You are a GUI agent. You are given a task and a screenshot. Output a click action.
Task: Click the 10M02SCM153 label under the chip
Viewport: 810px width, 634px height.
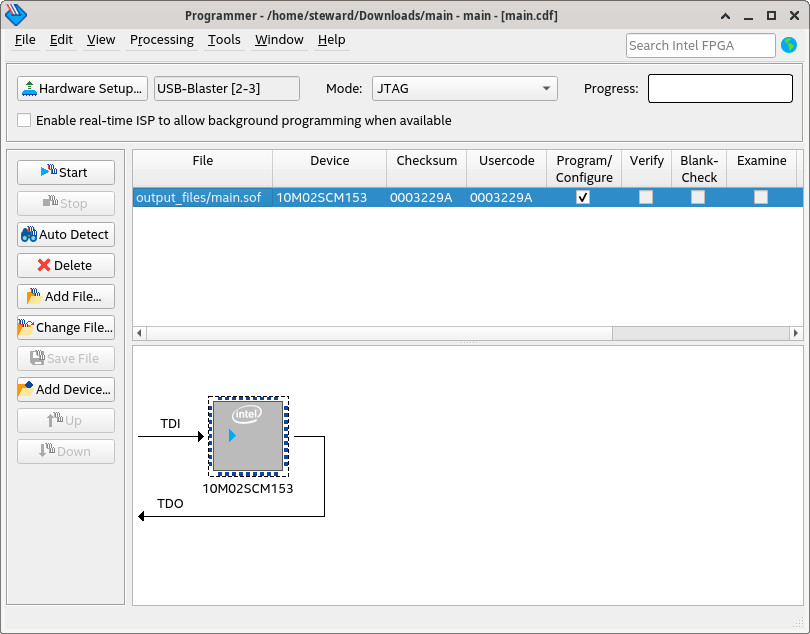pyautogui.click(x=248, y=489)
